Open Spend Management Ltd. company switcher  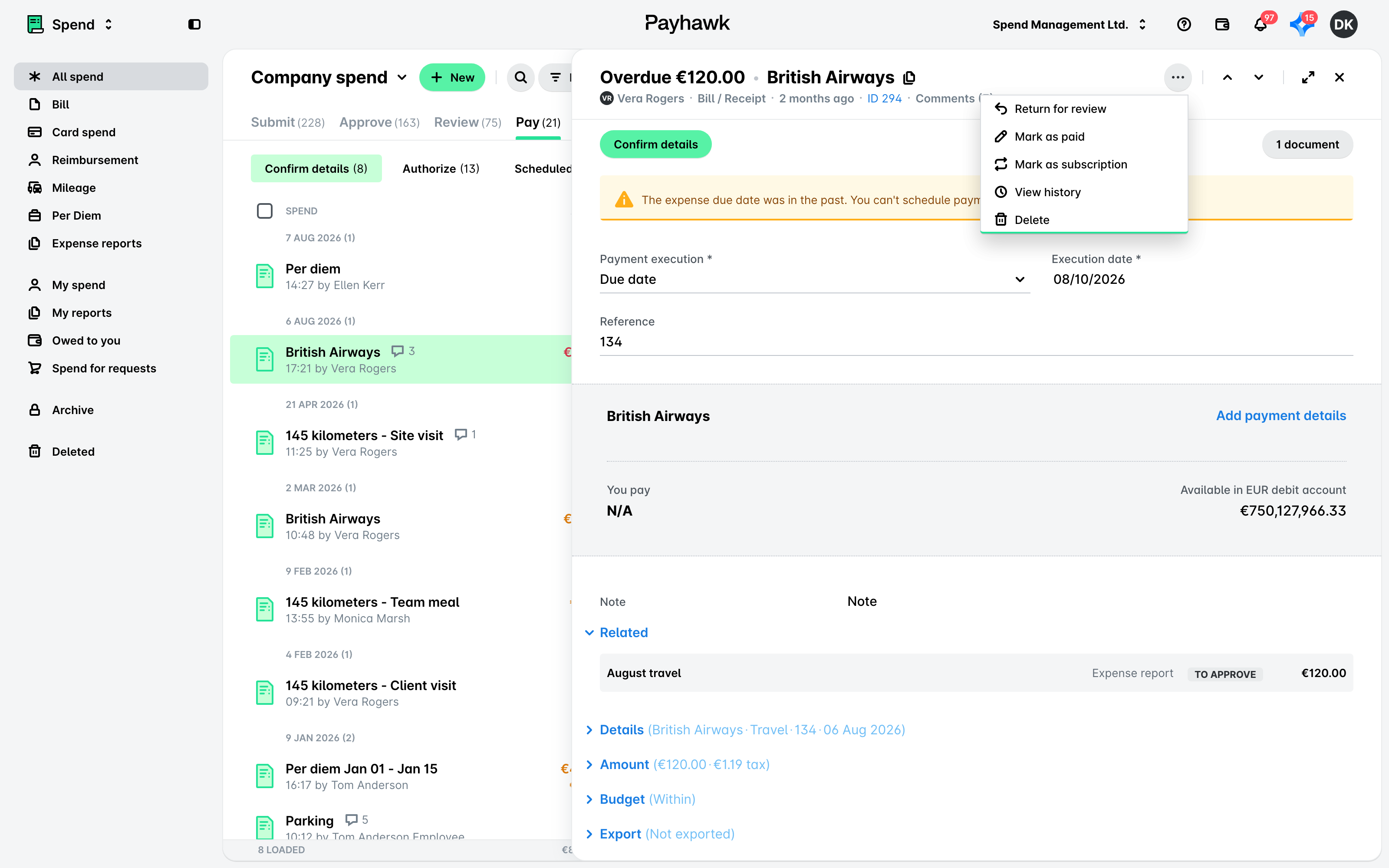1069,24
